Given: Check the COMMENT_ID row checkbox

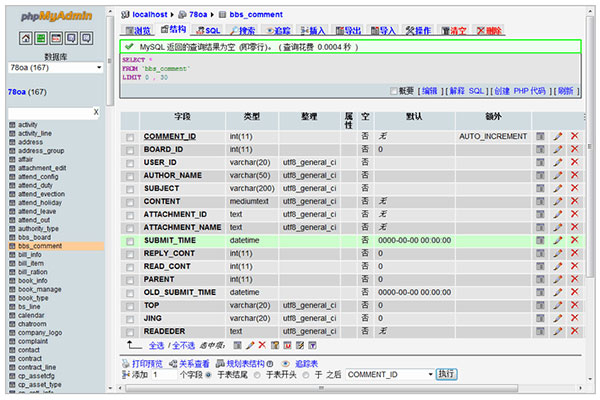Looking at the screenshot, I should pyautogui.click(x=130, y=137).
